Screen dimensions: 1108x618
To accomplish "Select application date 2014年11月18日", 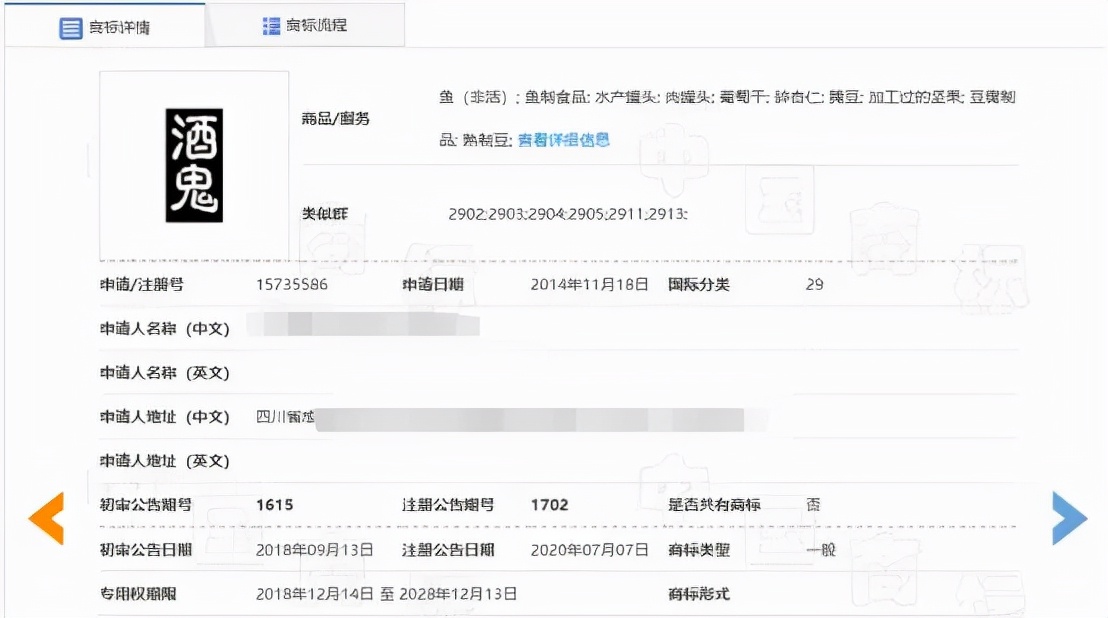I will point(589,285).
